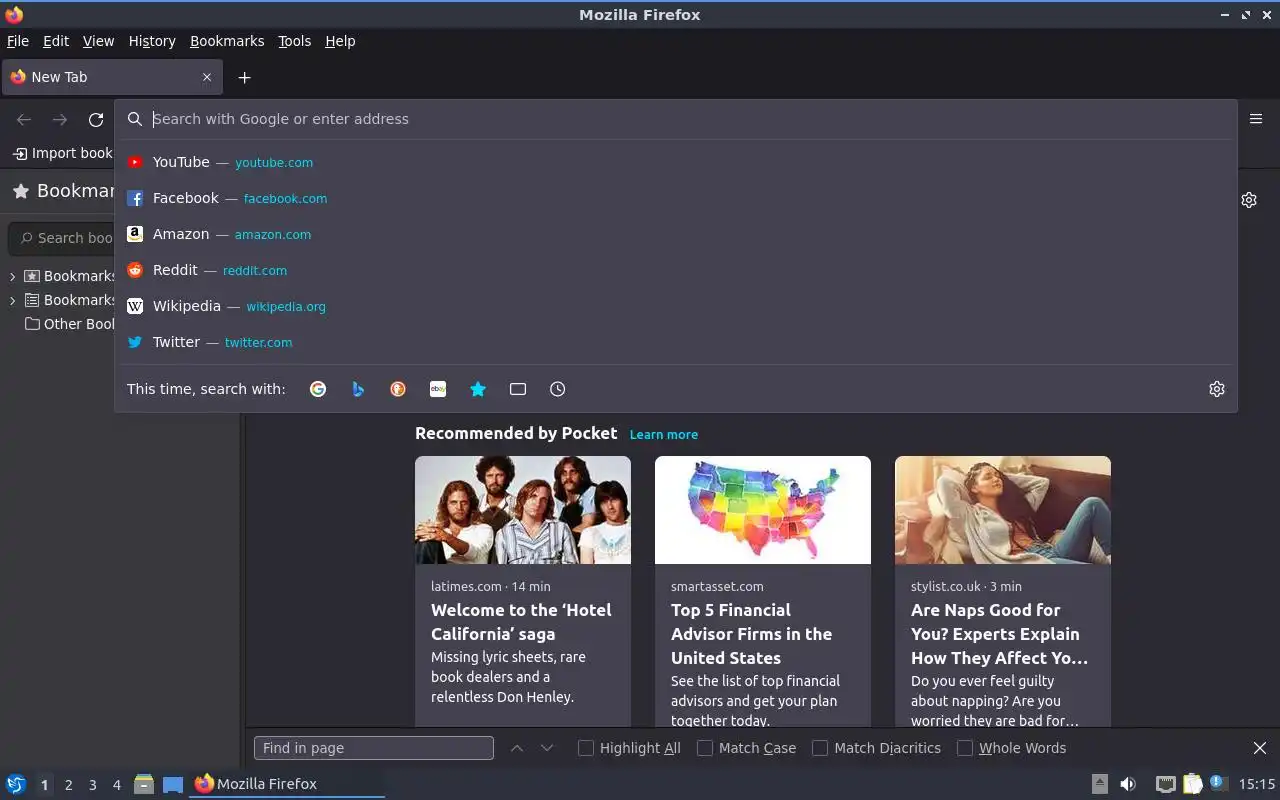Click the volume speaker tray icon
This screenshot has height=800, width=1280.
(1128, 784)
